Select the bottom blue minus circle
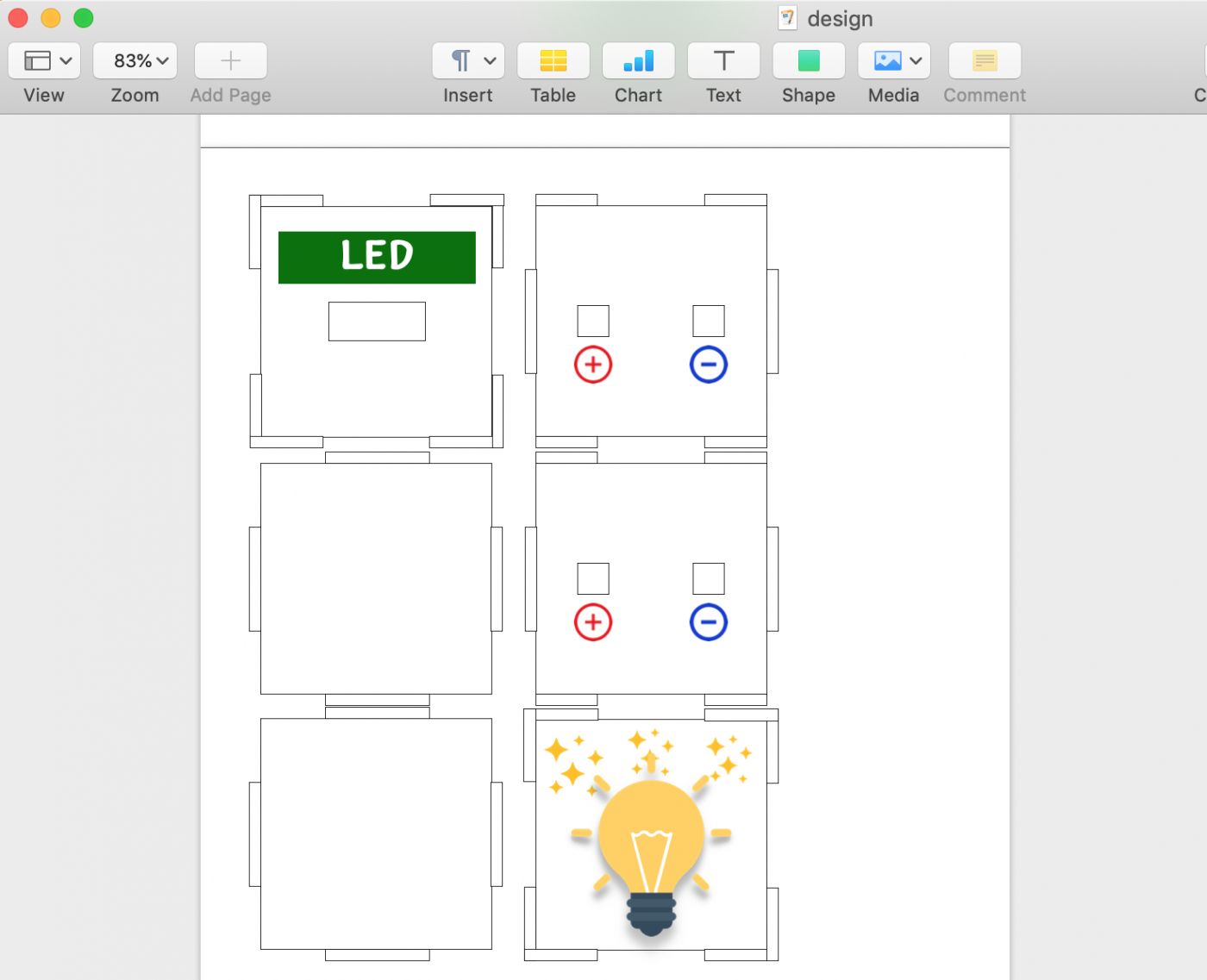The width and height of the screenshot is (1207, 980). coord(709,622)
